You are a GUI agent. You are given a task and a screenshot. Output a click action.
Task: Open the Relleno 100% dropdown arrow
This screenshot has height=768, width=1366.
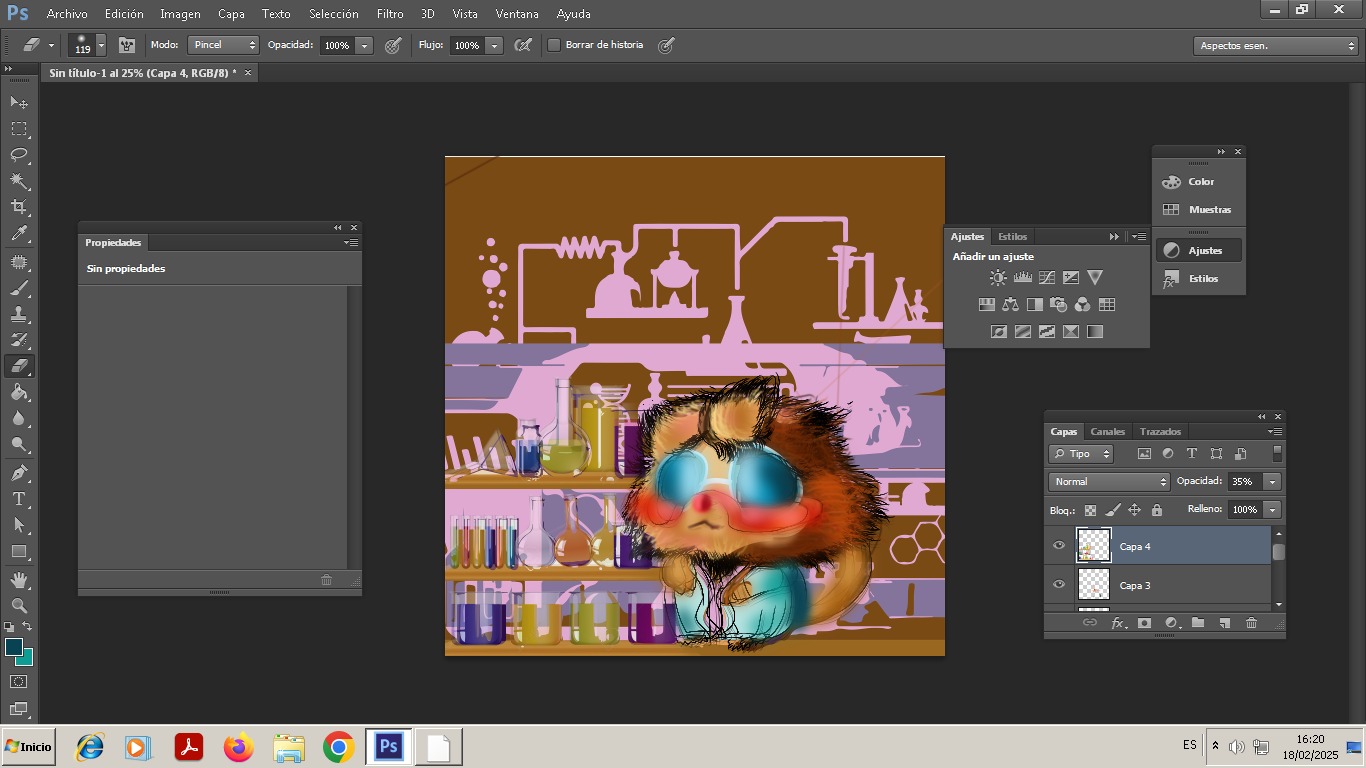[1272, 510]
